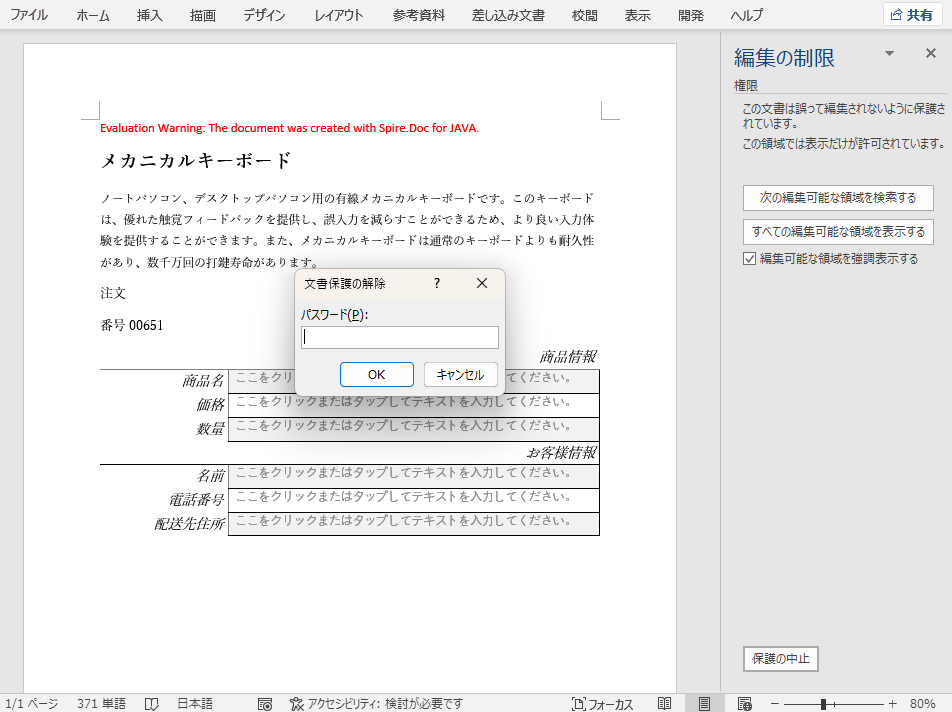952x712 pixels.
Task: Click the macro recording icon
Action: click(x=266, y=703)
